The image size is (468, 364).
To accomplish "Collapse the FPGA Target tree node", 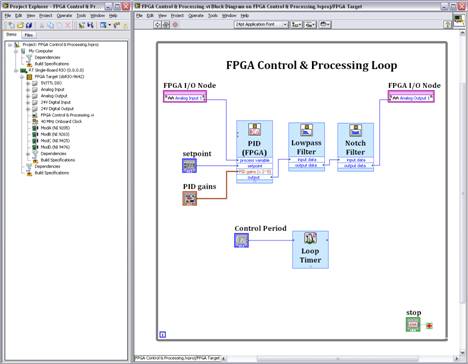I will point(22,77).
